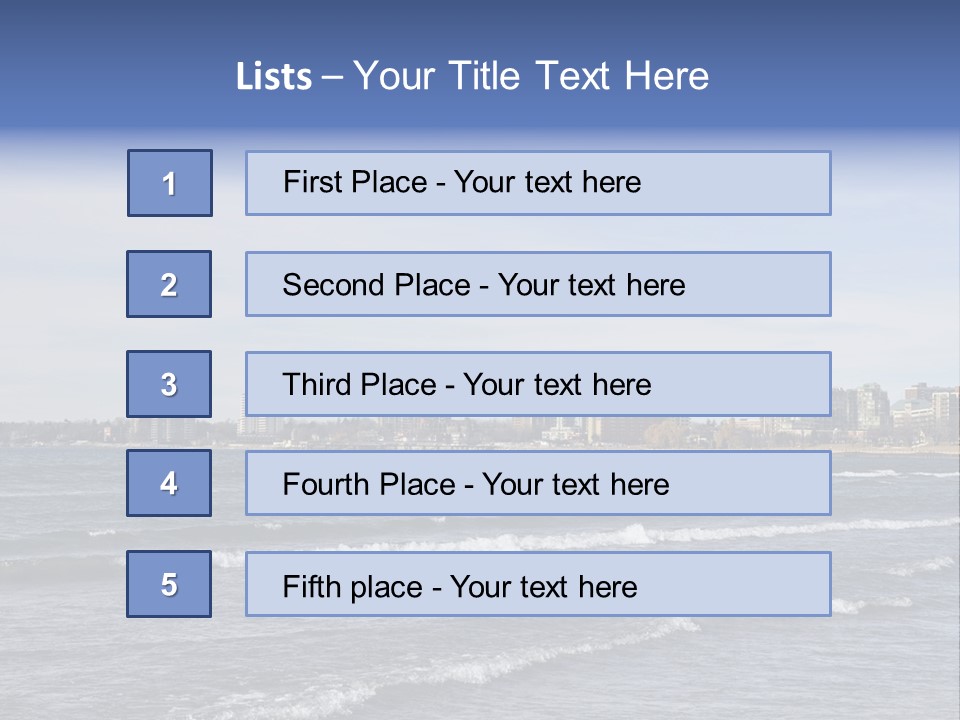Select the Third Place text box

coord(538,384)
